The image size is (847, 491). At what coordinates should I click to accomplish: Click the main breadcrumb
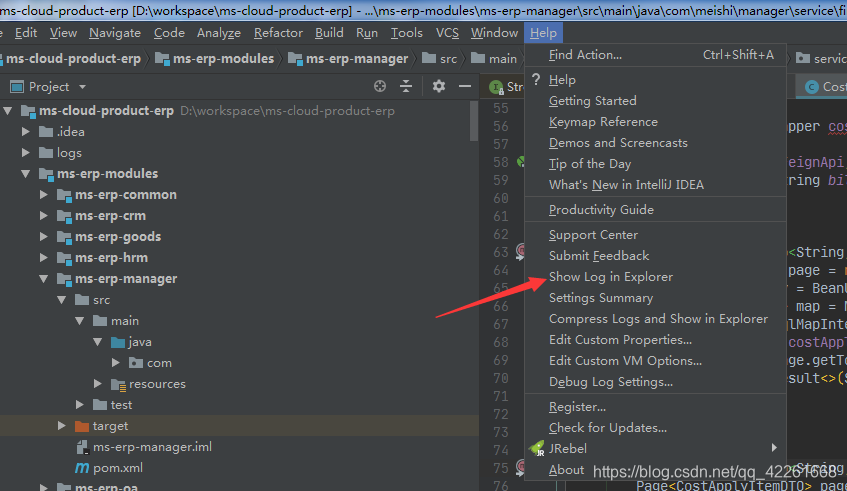(x=494, y=58)
